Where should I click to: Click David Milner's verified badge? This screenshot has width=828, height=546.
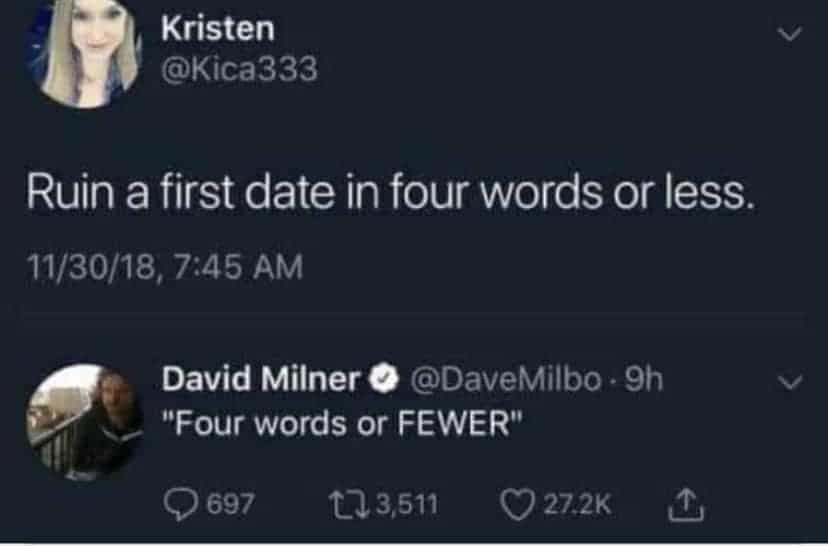pos(381,380)
